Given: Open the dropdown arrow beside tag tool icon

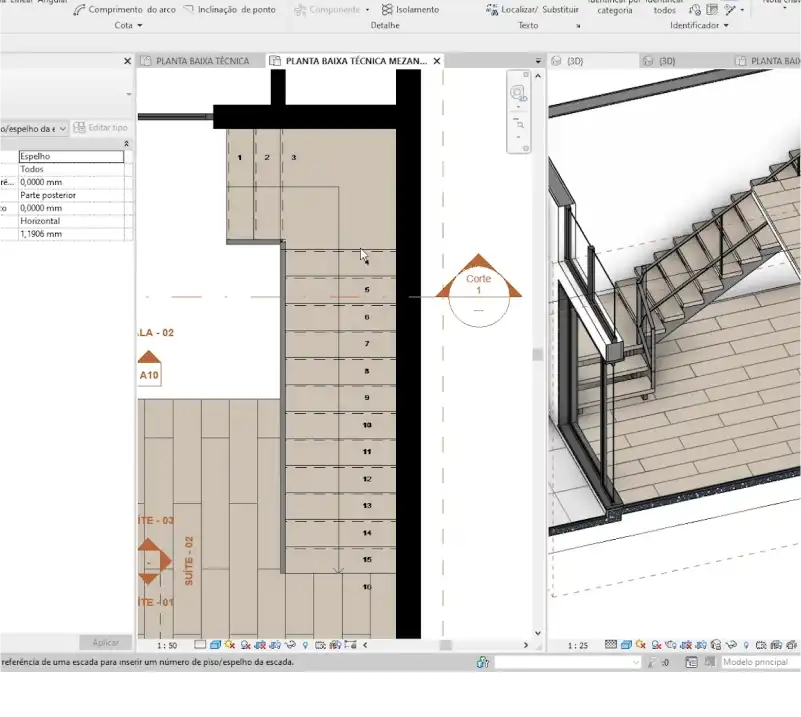Looking at the screenshot, I should pyautogui.click(x=742, y=10).
